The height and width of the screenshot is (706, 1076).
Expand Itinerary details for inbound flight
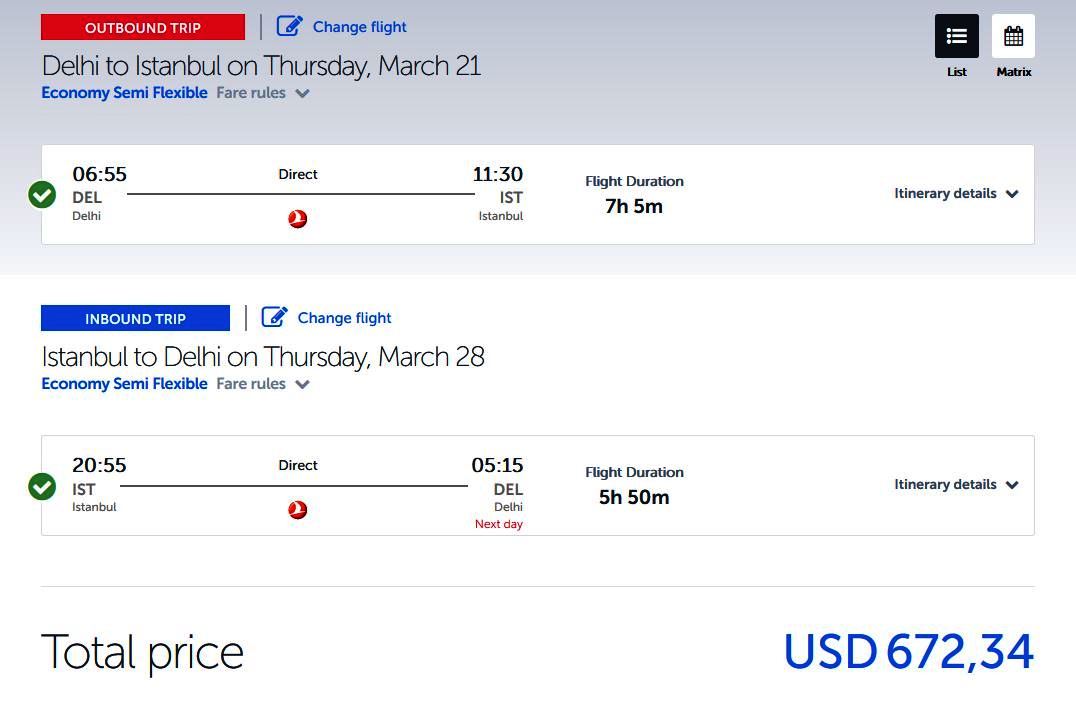pos(956,484)
